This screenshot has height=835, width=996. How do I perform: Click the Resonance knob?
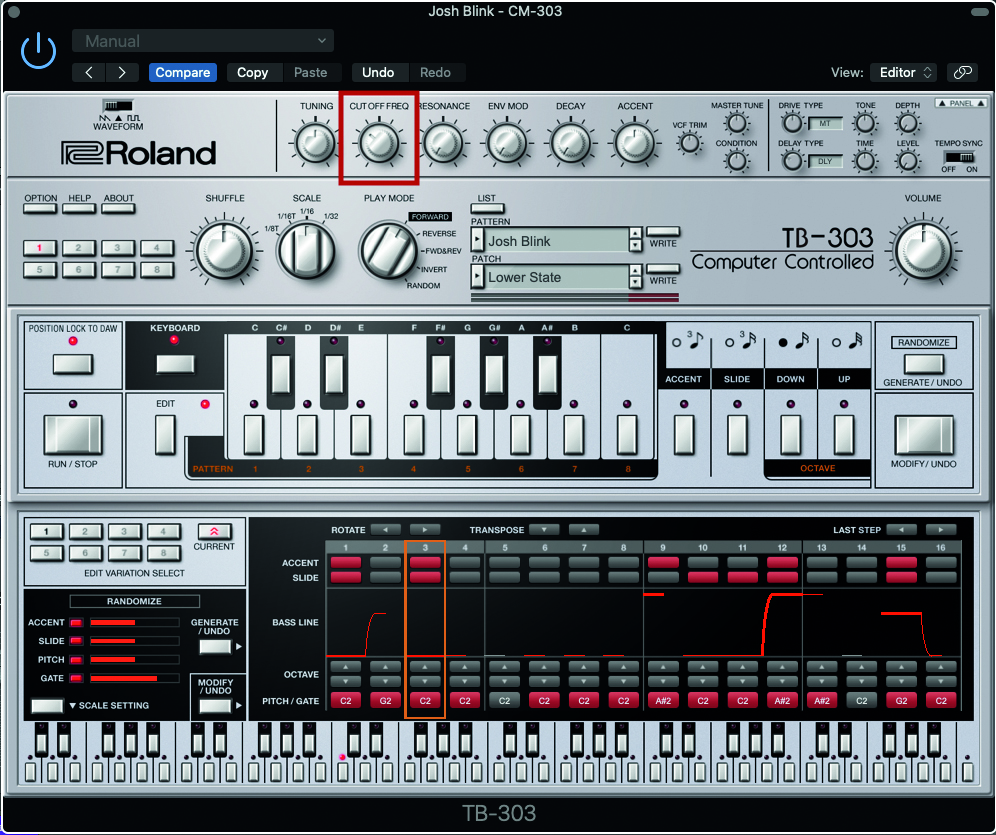[443, 143]
